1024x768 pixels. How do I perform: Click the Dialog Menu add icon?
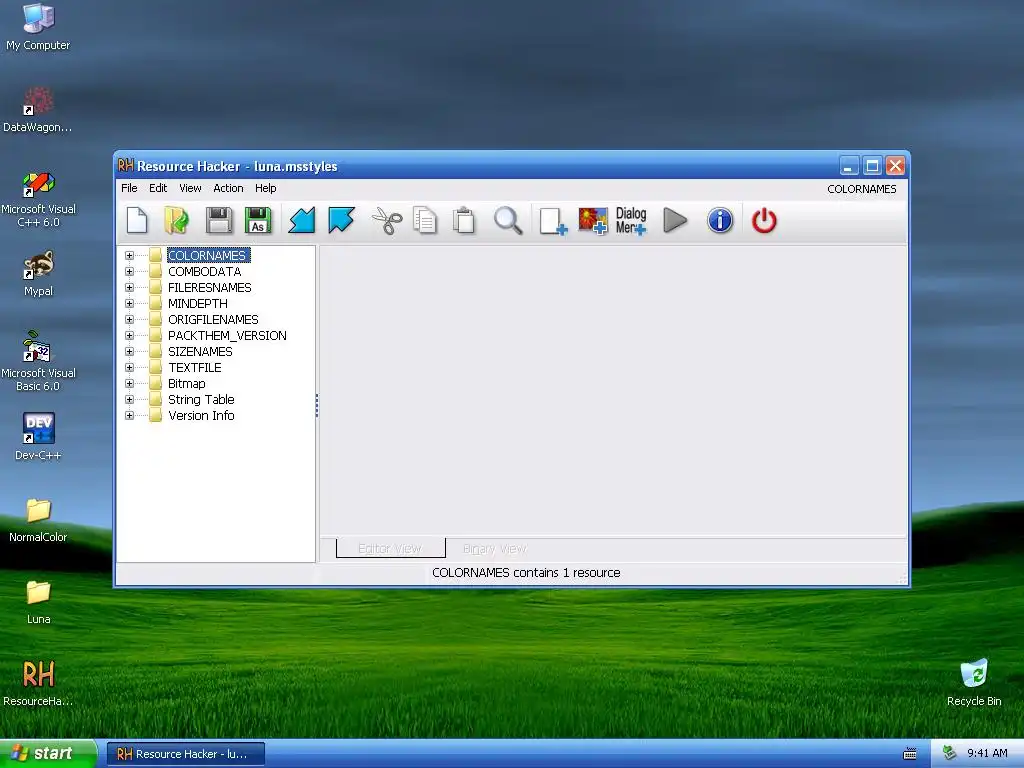tap(631, 221)
